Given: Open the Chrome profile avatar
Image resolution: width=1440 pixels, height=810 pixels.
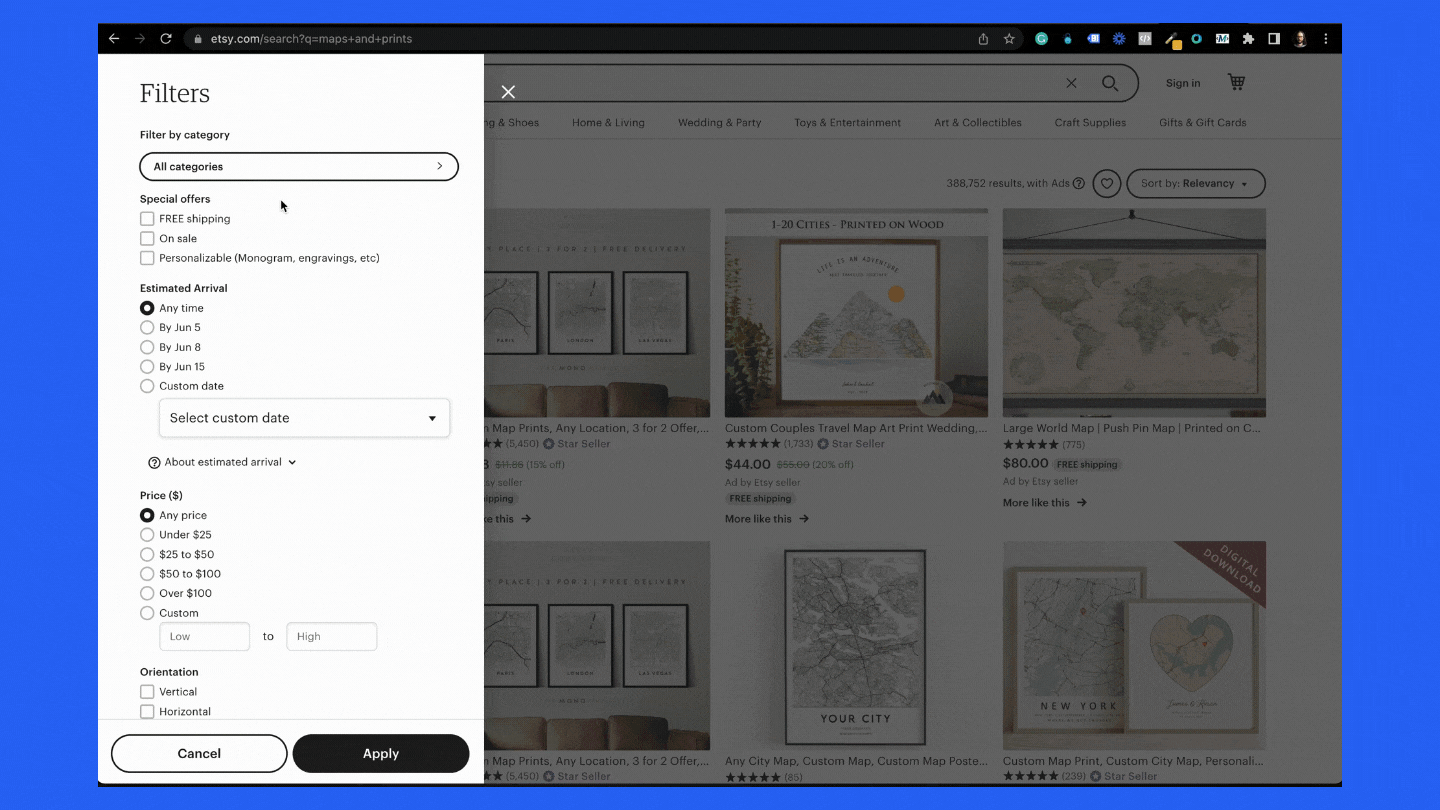Looking at the screenshot, I should click(1300, 39).
